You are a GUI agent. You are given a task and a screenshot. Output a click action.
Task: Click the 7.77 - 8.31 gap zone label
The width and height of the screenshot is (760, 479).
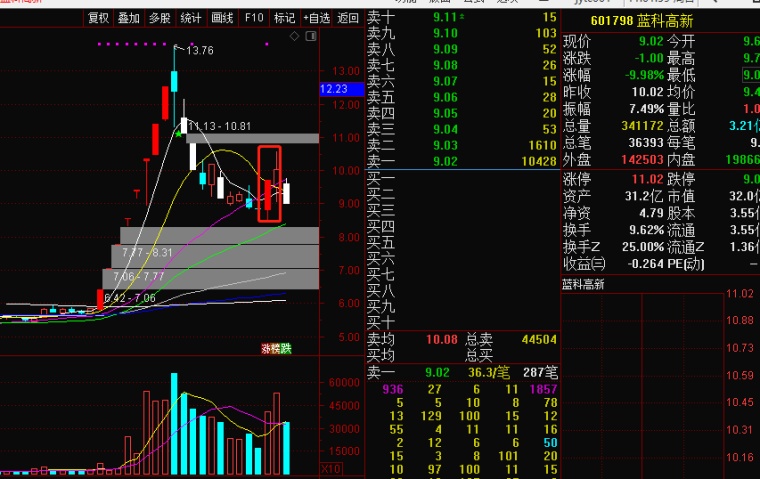coord(147,253)
